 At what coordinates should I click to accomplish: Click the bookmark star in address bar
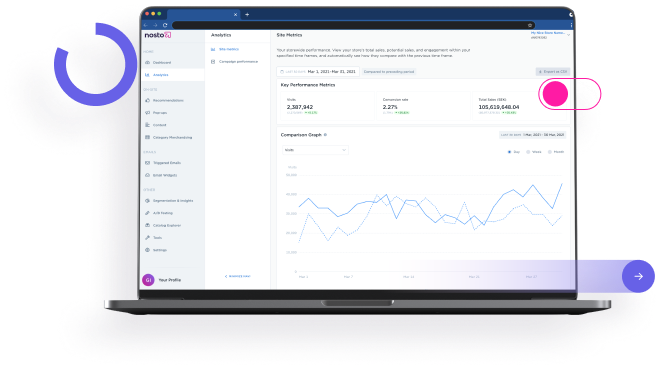pyautogui.click(x=530, y=25)
